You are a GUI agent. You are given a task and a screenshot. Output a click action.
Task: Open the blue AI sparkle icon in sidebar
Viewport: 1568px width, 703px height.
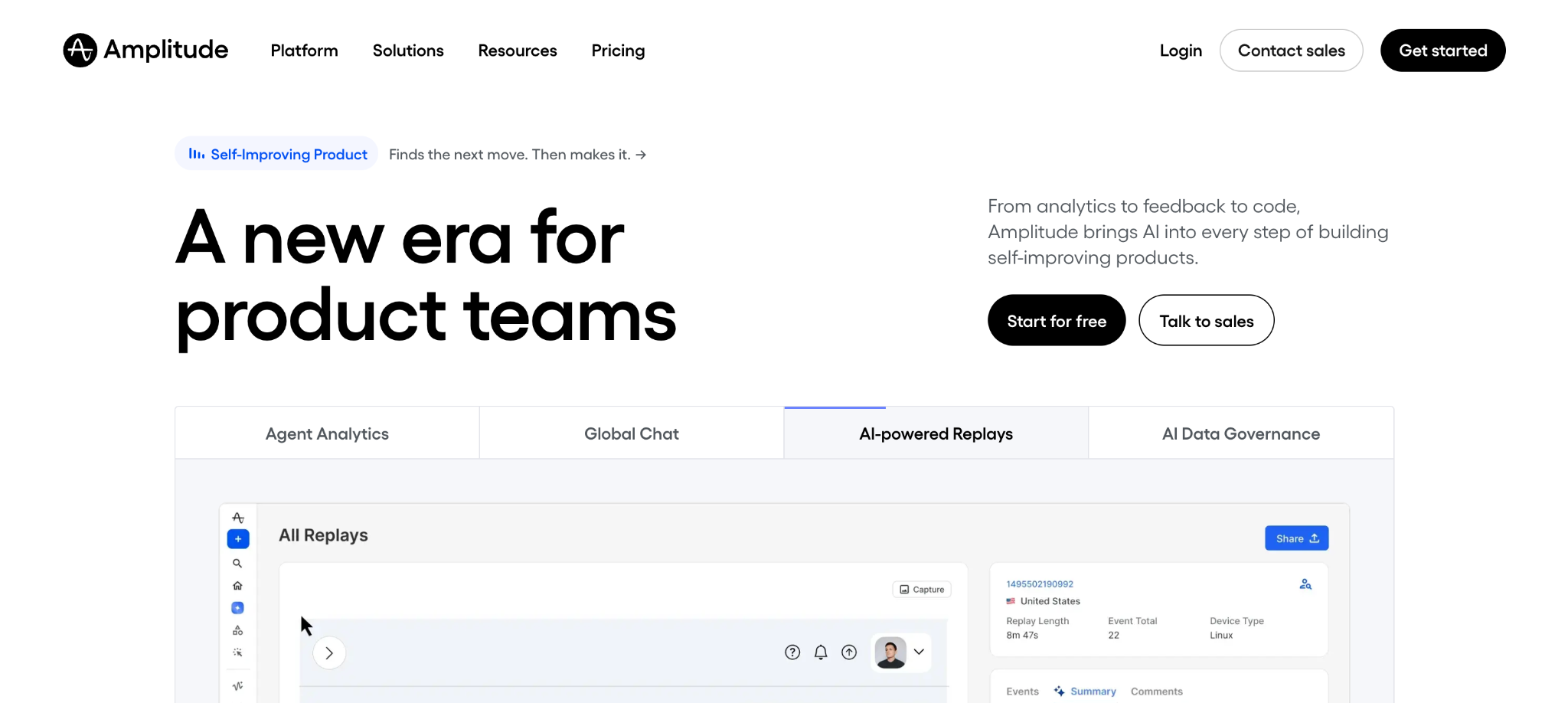coord(237,608)
